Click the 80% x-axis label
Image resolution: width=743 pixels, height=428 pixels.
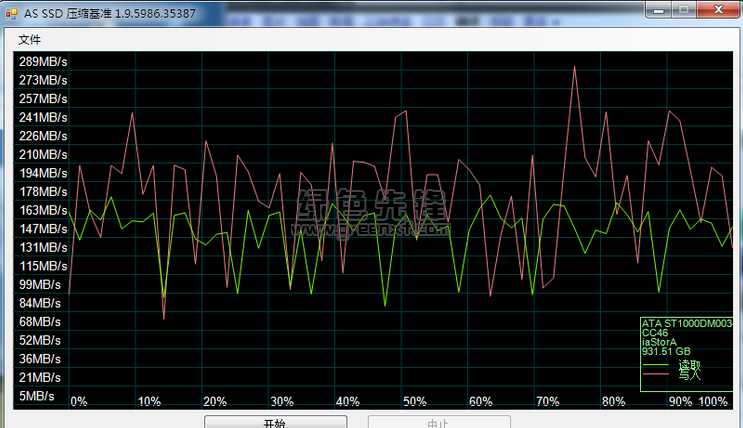click(x=613, y=401)
